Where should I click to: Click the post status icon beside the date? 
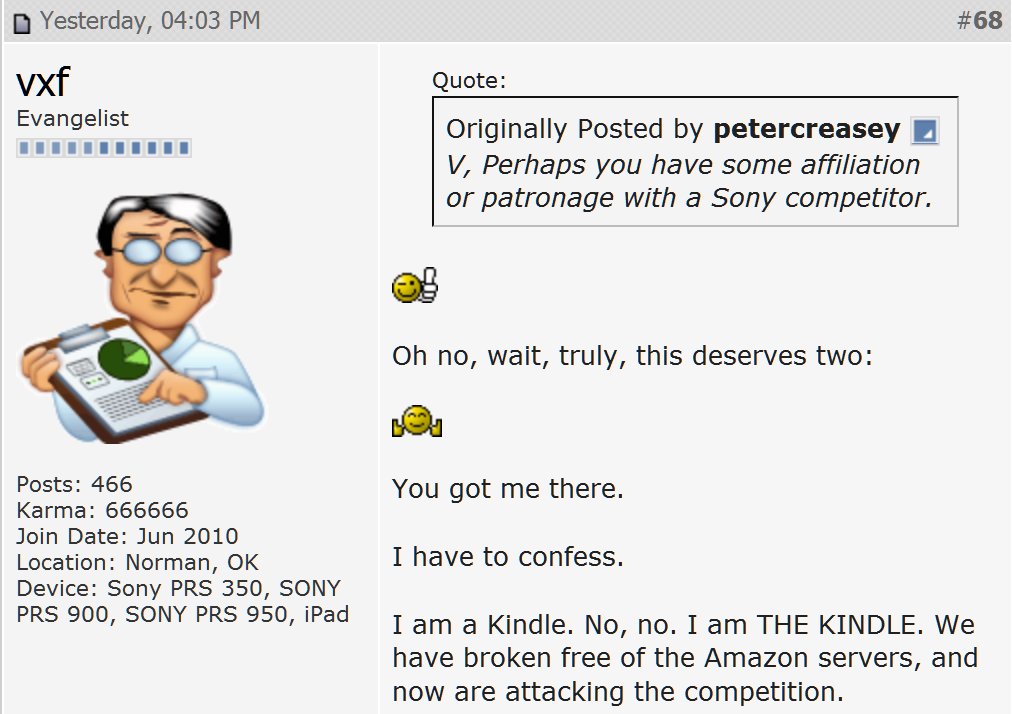click(x=22, y=23)
